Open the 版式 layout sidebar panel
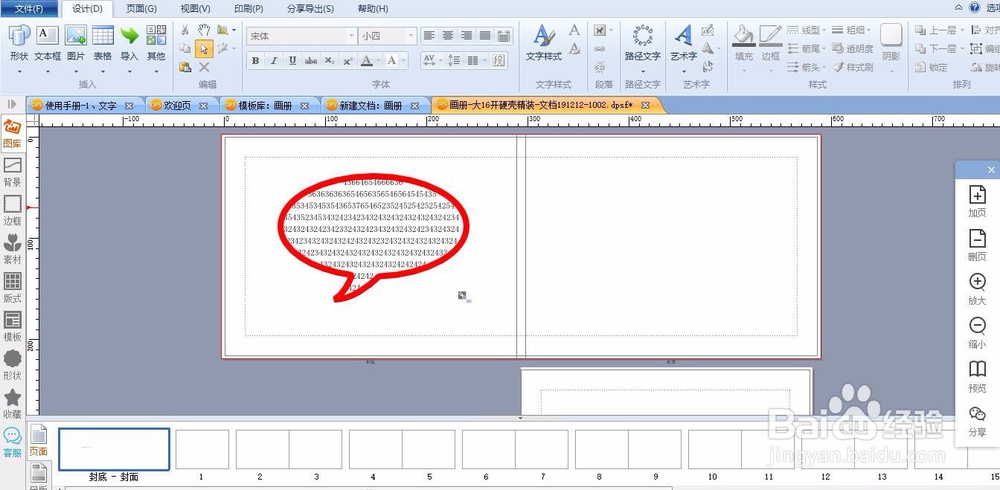The image size is (1000, 490). (x=12, y=288)
